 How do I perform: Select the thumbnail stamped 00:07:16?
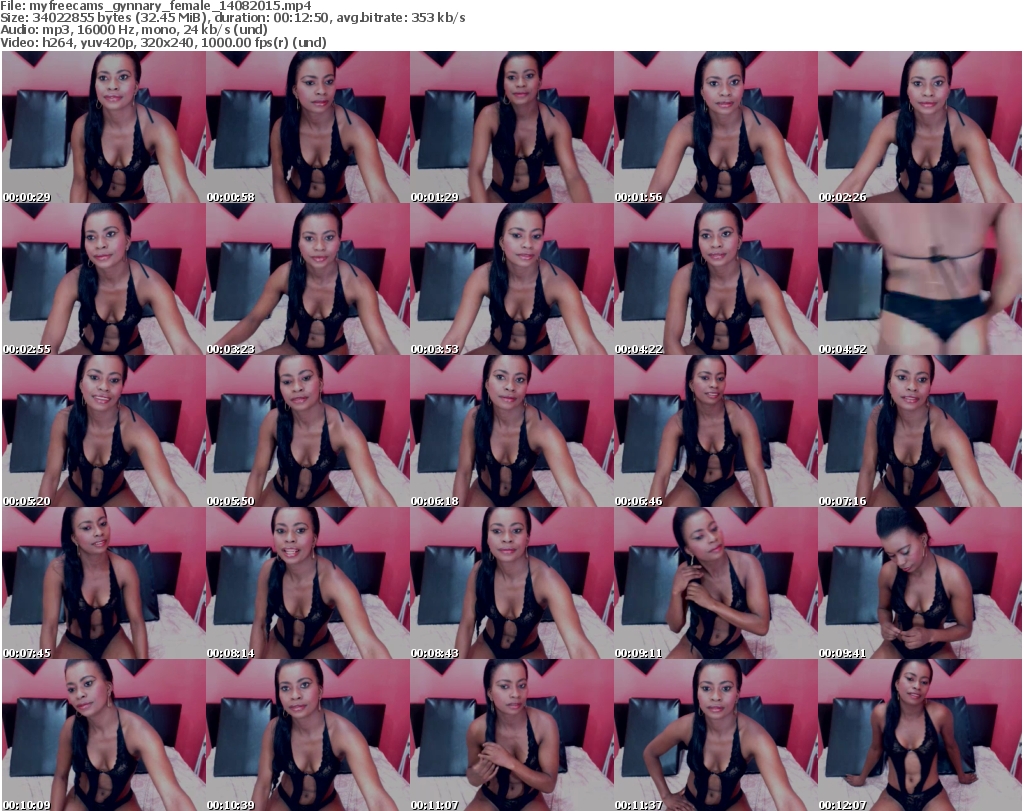pos(920,432)
